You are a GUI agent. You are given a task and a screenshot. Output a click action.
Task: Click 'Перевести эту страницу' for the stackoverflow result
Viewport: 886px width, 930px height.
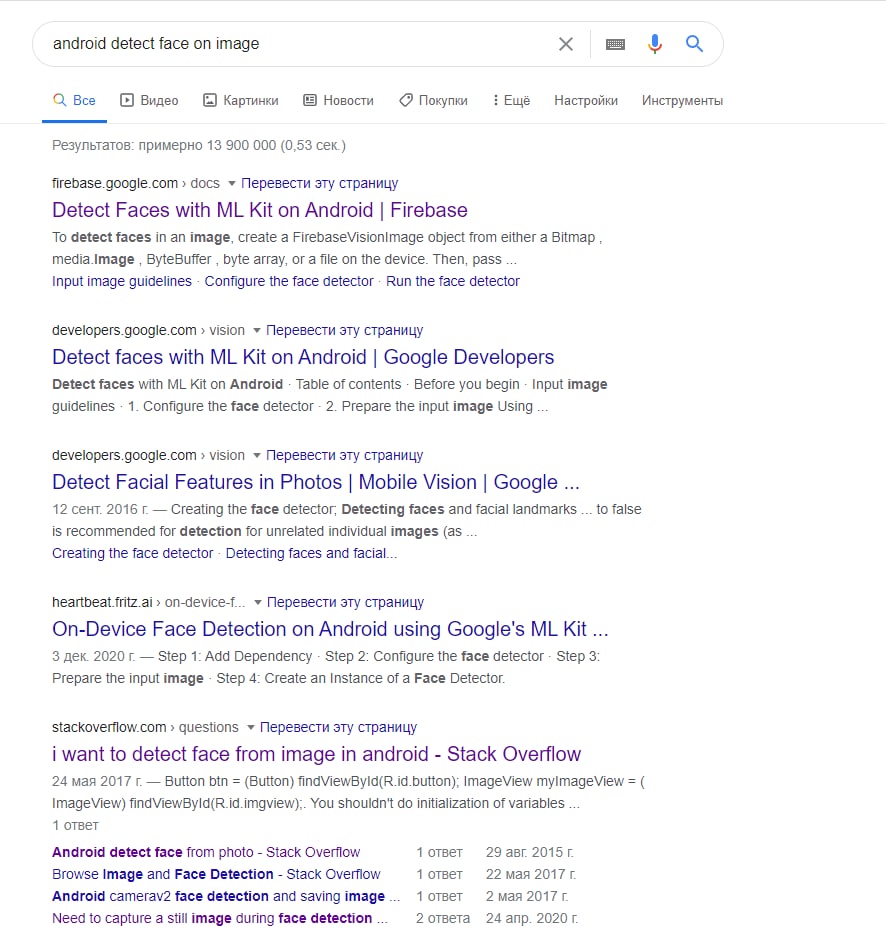(x=338, y=728)
